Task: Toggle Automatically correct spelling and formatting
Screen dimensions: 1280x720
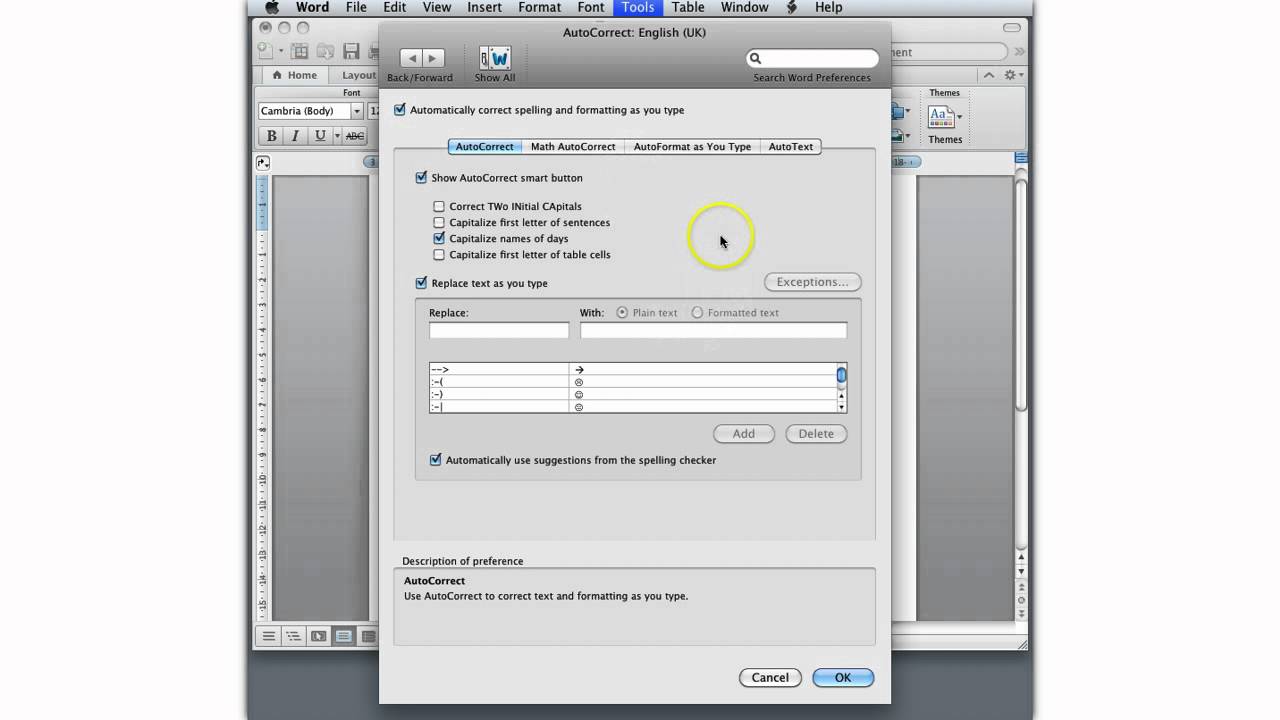Action: pyautogui.click(x=400, y=110)
